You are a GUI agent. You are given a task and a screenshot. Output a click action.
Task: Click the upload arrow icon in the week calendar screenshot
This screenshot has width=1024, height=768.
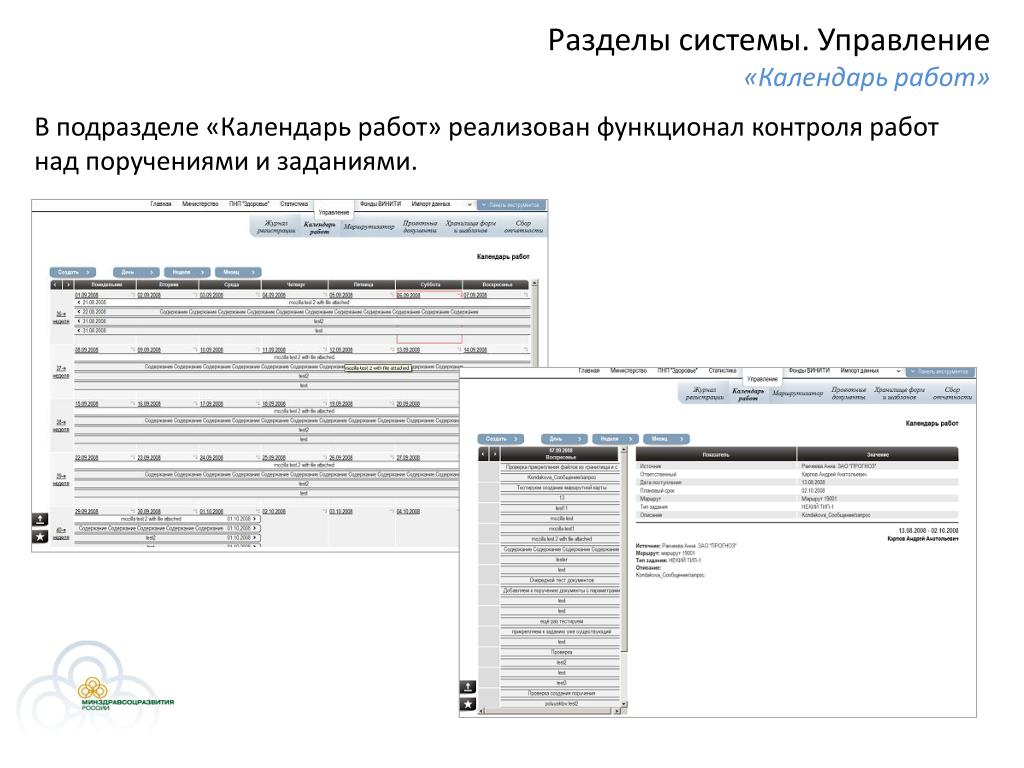tap(40, 520)
